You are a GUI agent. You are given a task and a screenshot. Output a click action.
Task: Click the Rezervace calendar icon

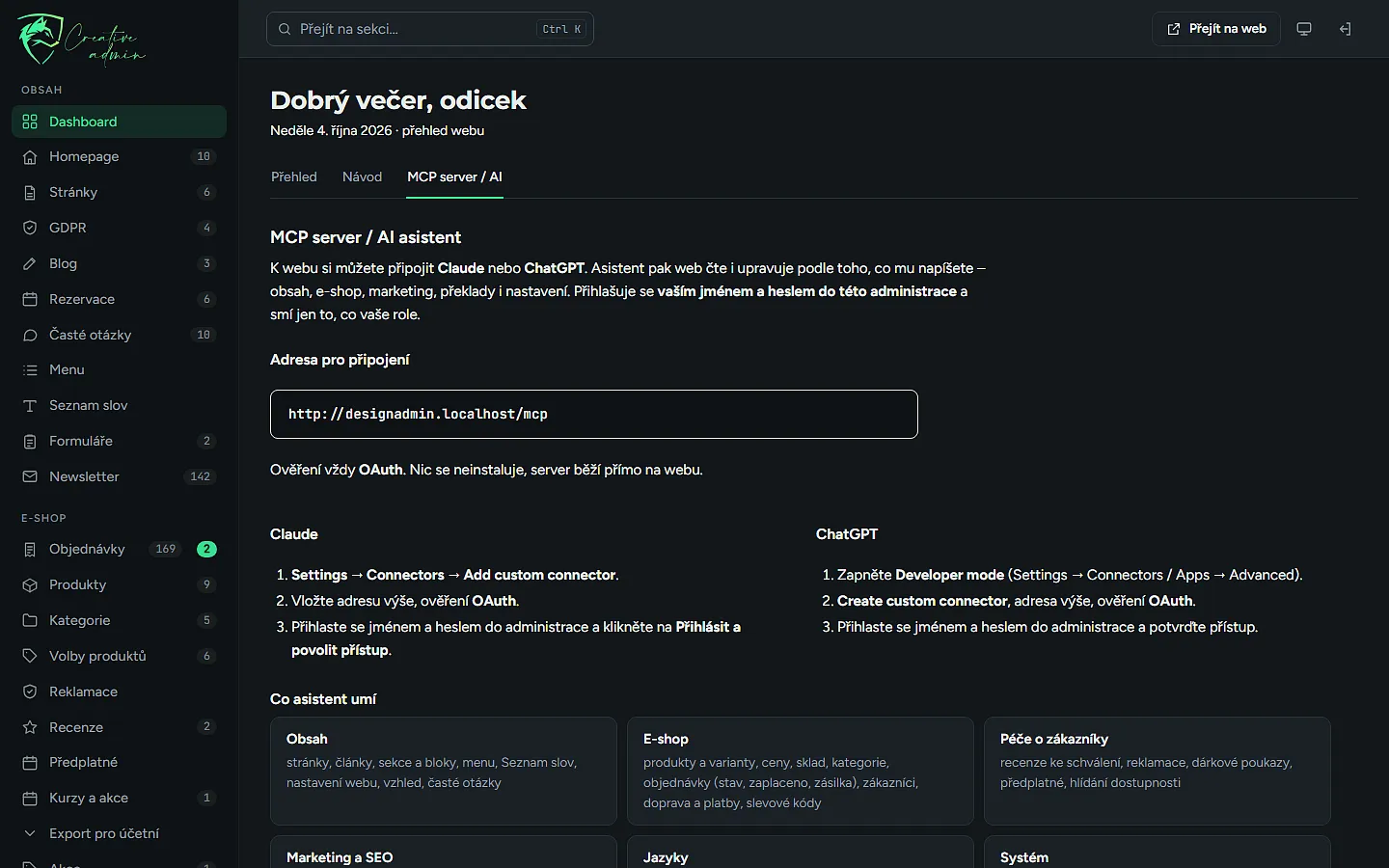[x=30, y=299]
